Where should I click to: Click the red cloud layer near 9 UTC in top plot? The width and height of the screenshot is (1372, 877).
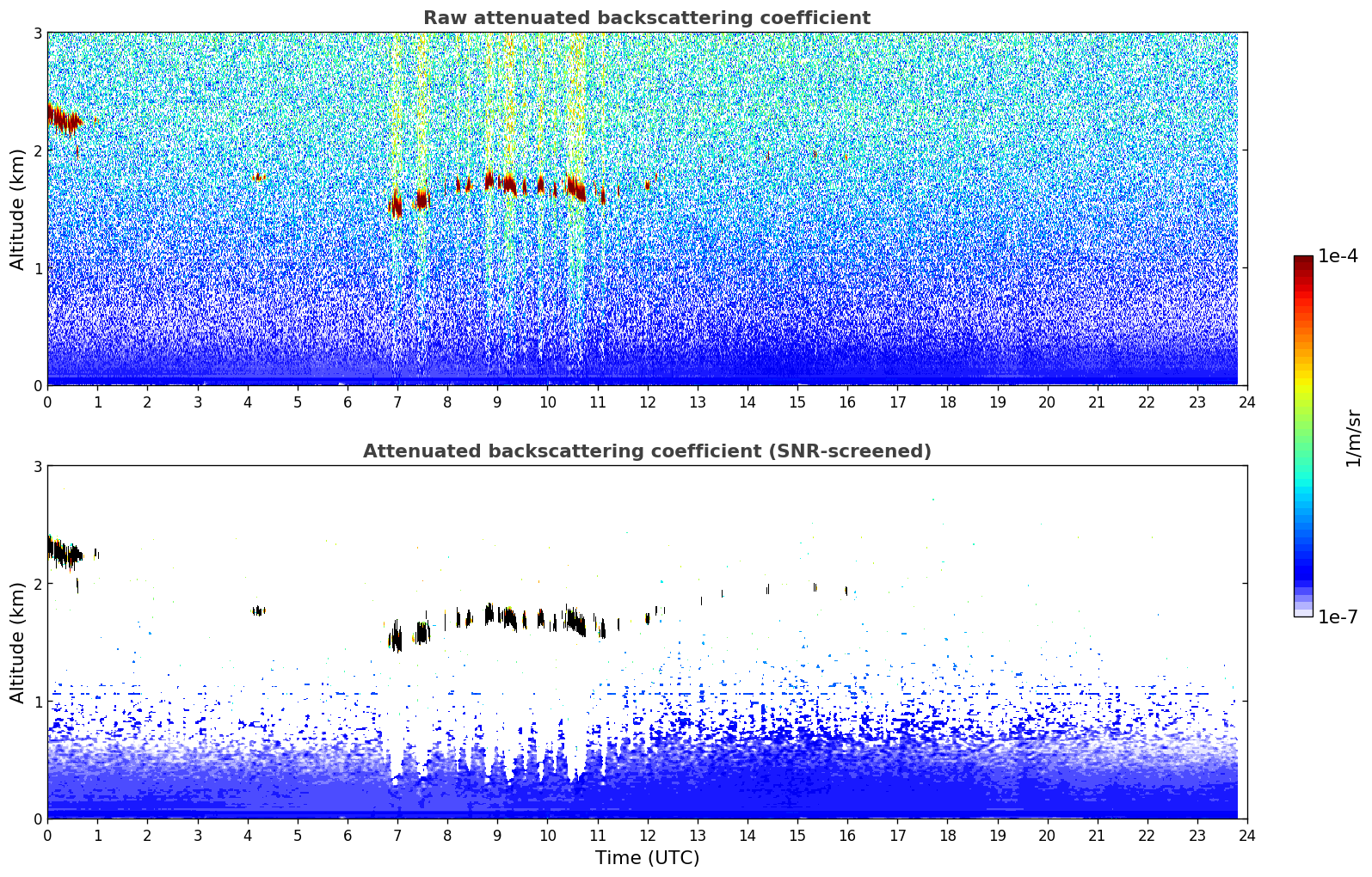coord(501,182)
